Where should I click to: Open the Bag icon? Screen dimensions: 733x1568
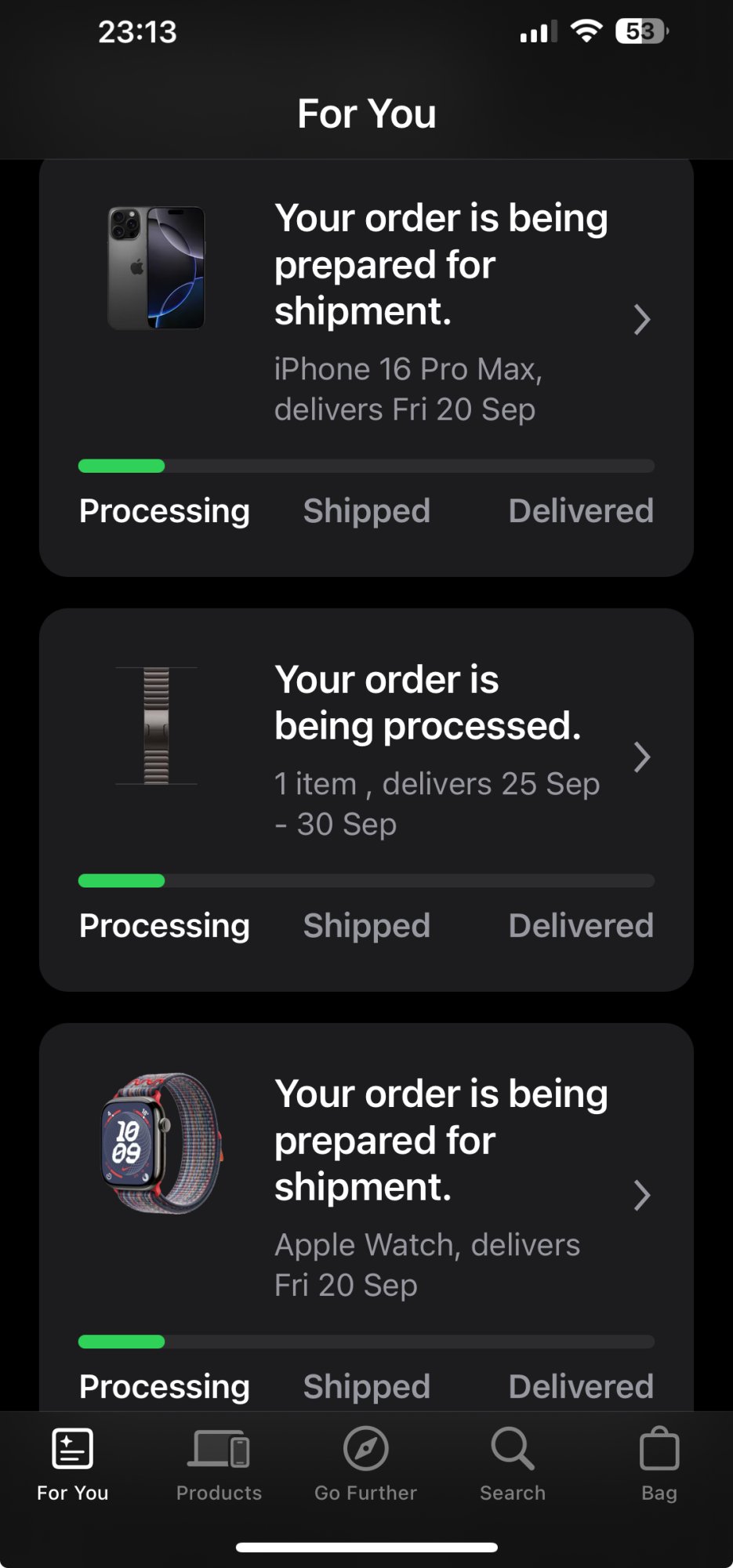[659, 1447]
